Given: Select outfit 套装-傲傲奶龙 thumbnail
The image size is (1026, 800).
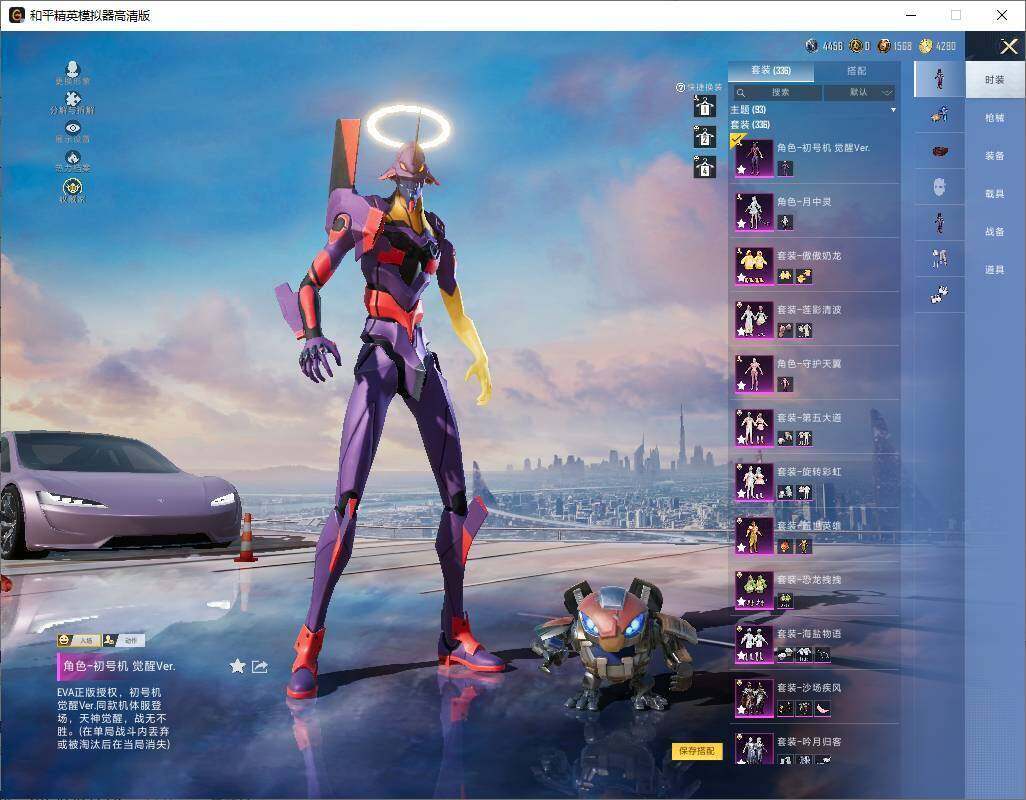Looking at the screenshot, I should 754,266.
